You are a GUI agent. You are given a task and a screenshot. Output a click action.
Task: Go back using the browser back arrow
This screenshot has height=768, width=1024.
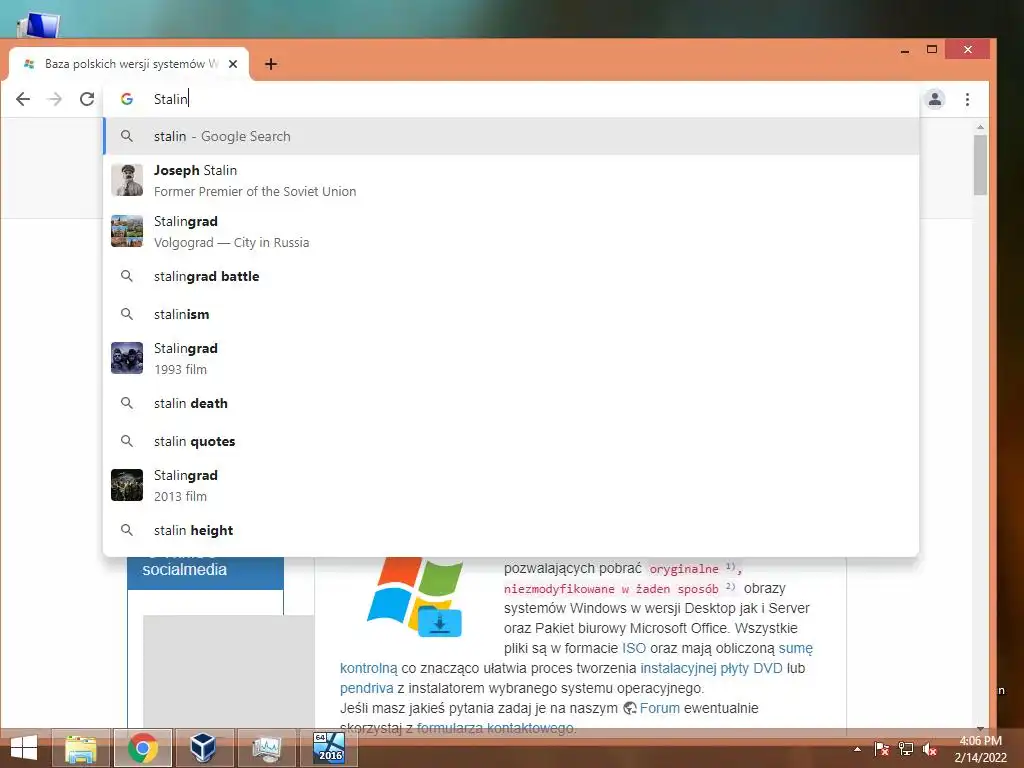point(23,99)
